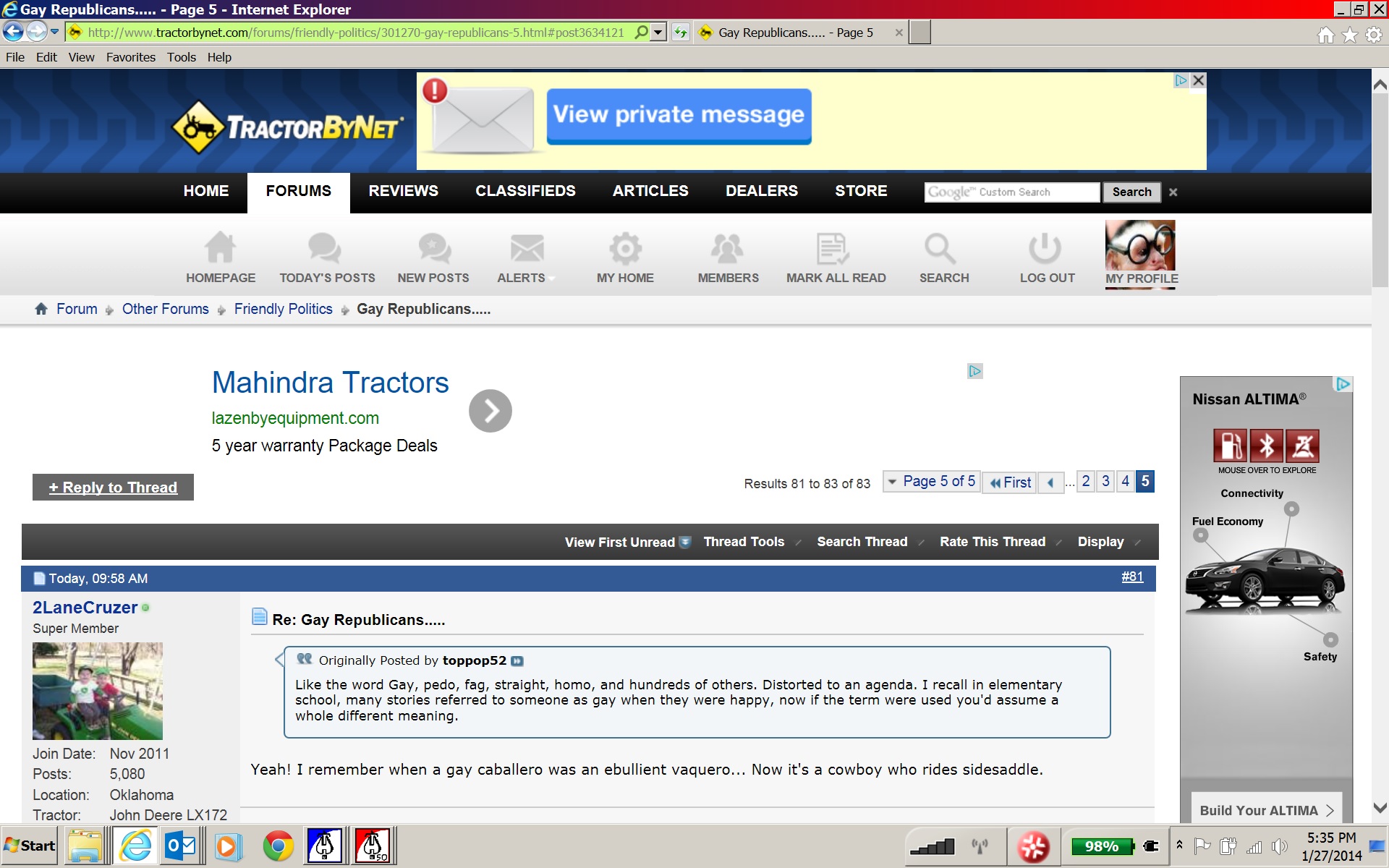Open Today's Posts speech bubble icon
This screenshot has width=1389, height=868.
pyautogui.click(x=324, y=248)
